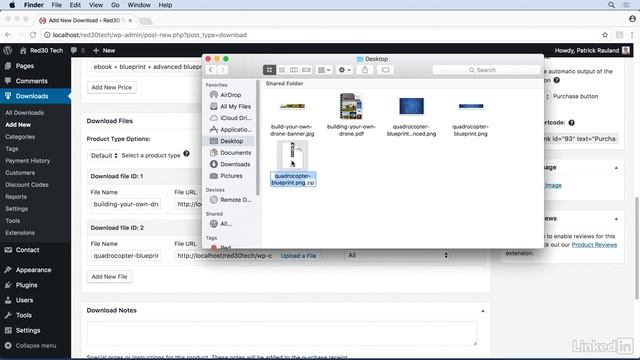Open Finder action gear menu
640x360 pixels.
tap(344, 70)
